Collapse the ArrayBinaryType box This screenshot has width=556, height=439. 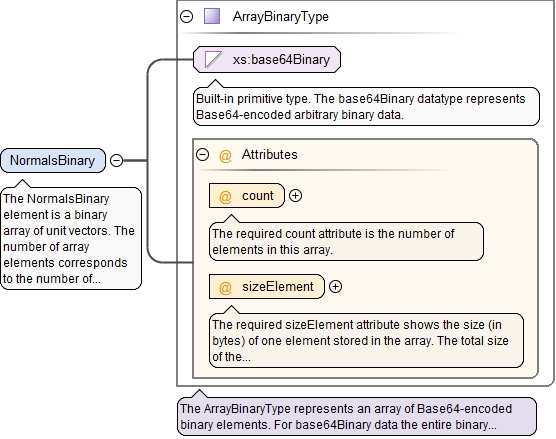pos(187,16)
